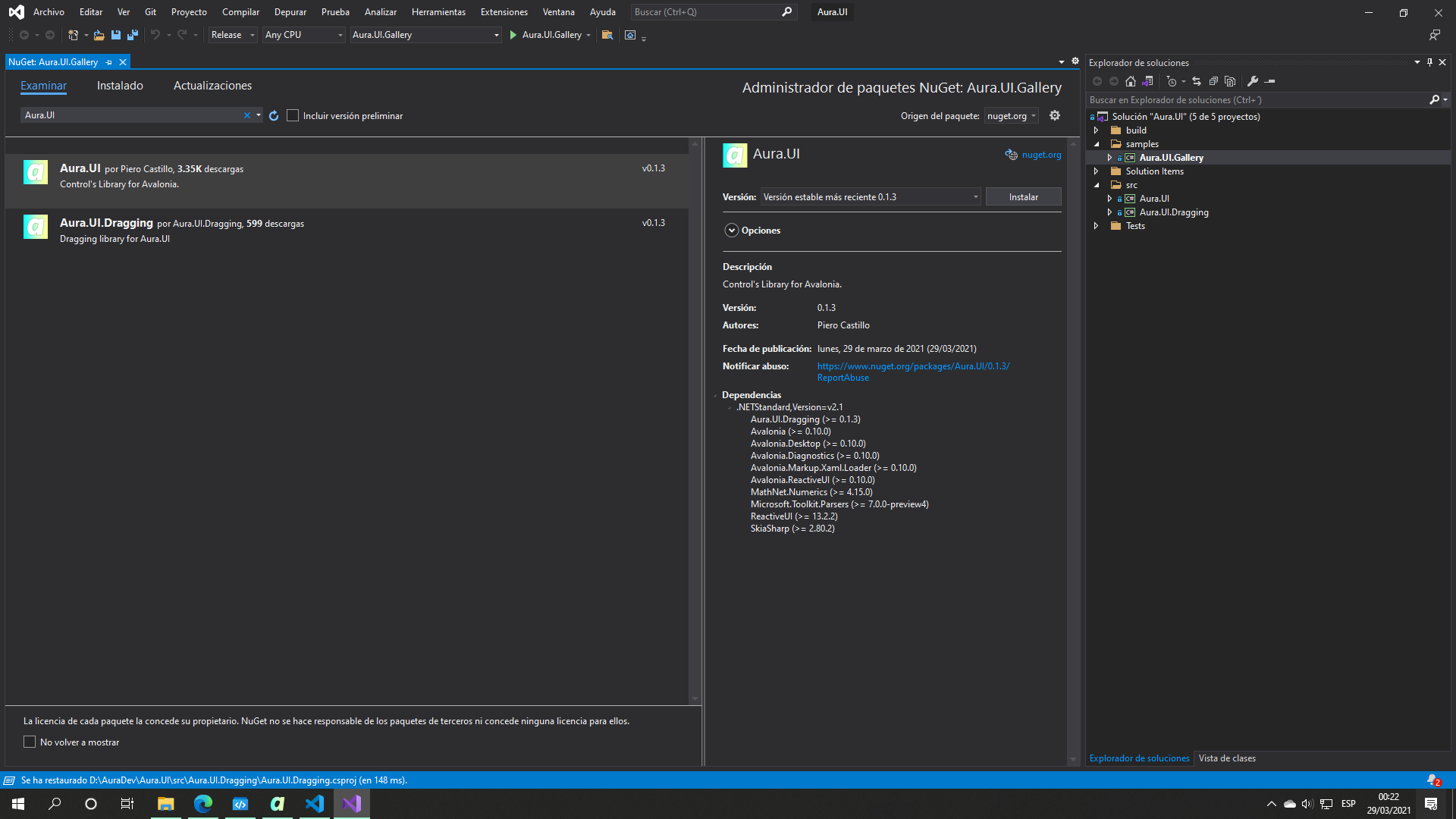Open NuGet settings gear icon
Viewport: 1456px width, 819px height.
tap(1055, 115)
